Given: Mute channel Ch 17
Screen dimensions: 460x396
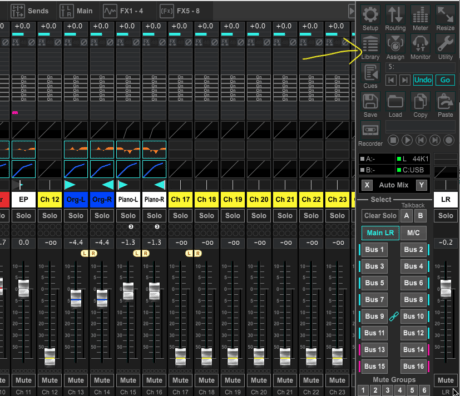Looking at the screenshot, I should point(180,380).
